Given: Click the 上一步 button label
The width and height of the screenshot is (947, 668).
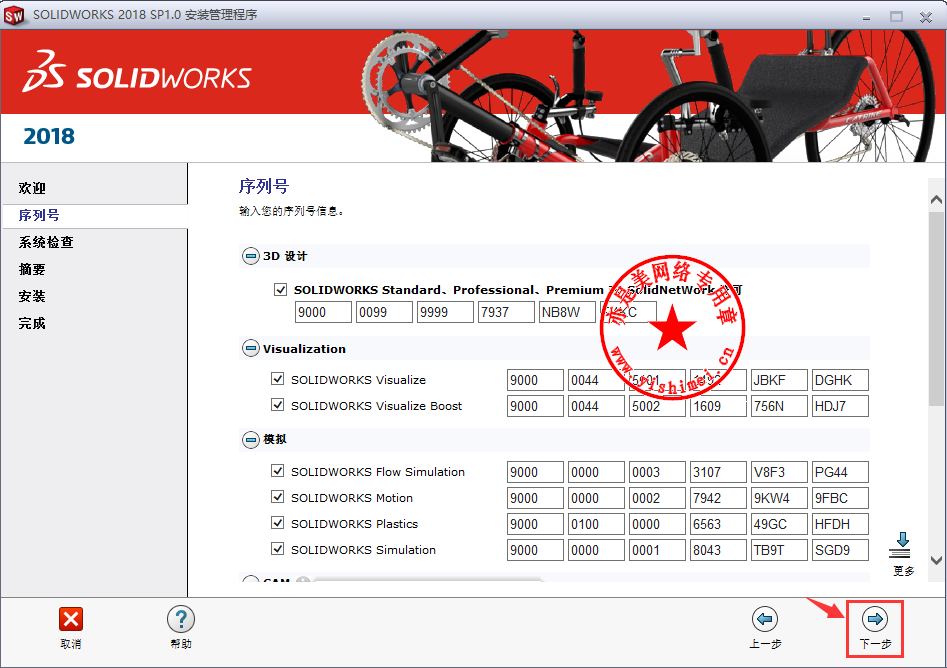Looking at the screenshot, I should [x=765, y=644].
